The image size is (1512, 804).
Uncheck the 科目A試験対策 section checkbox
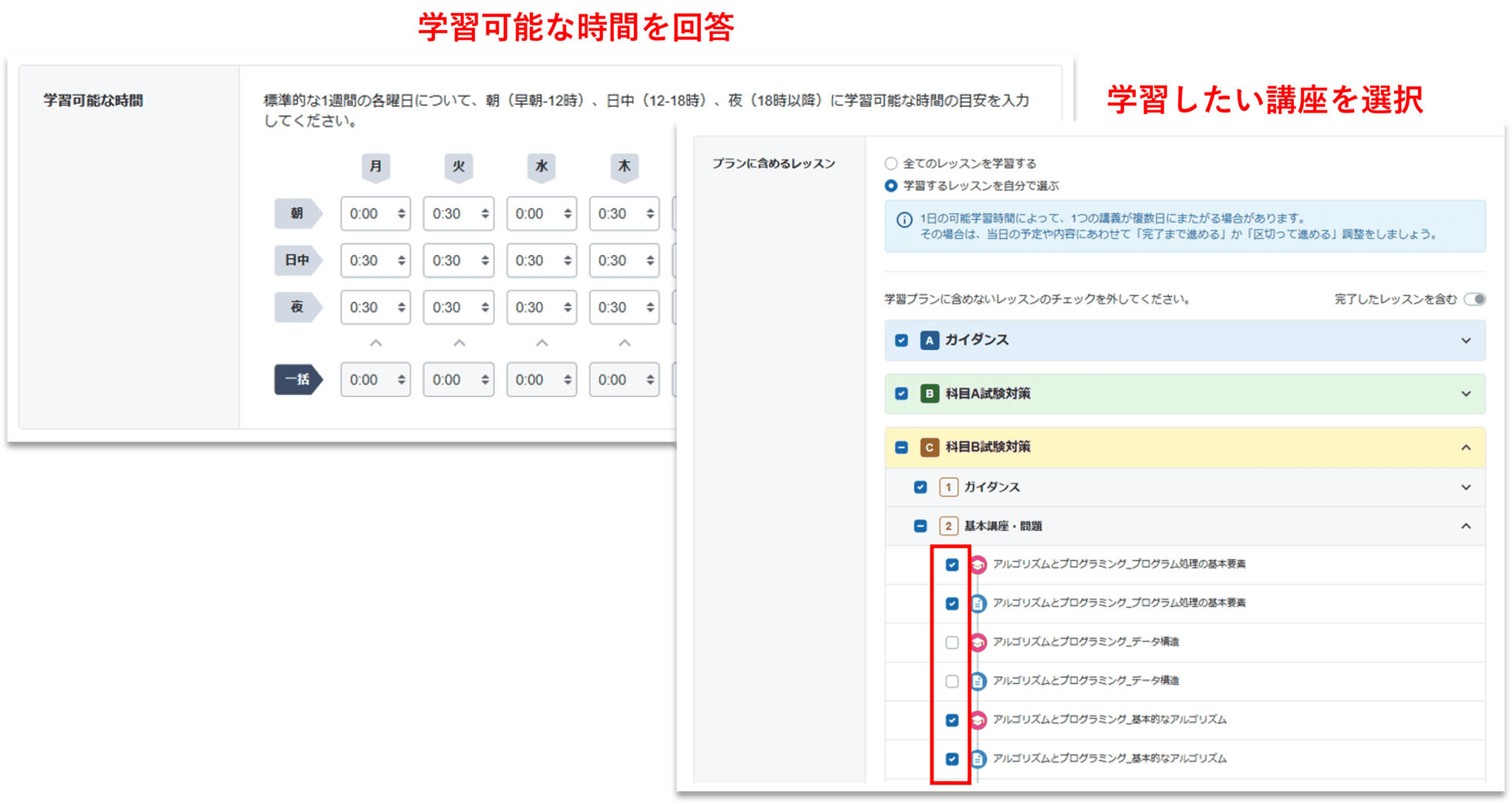coord(901,394)
